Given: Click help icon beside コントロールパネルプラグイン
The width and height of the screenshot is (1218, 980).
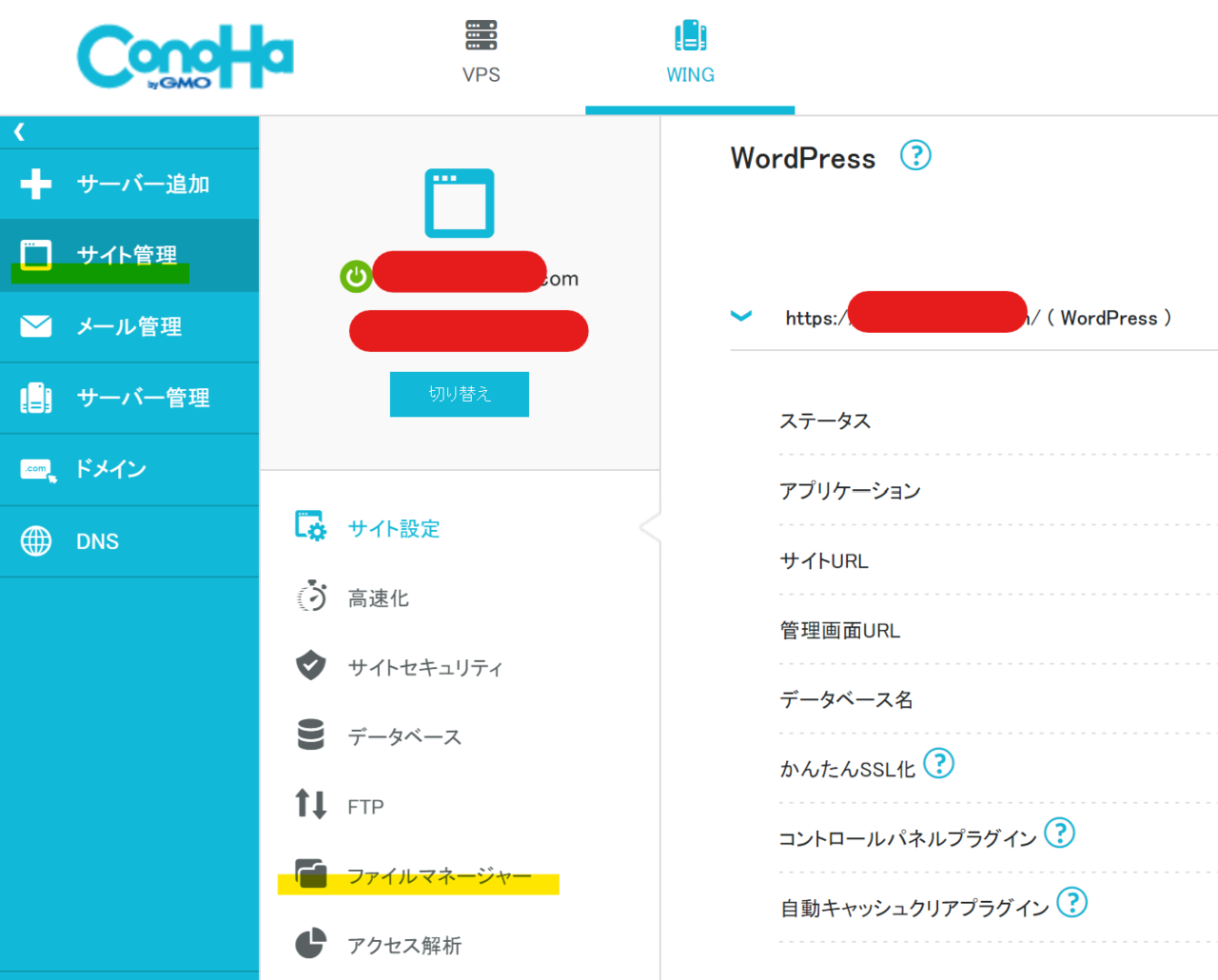Looking at the screenshot, I should 1059,833.
